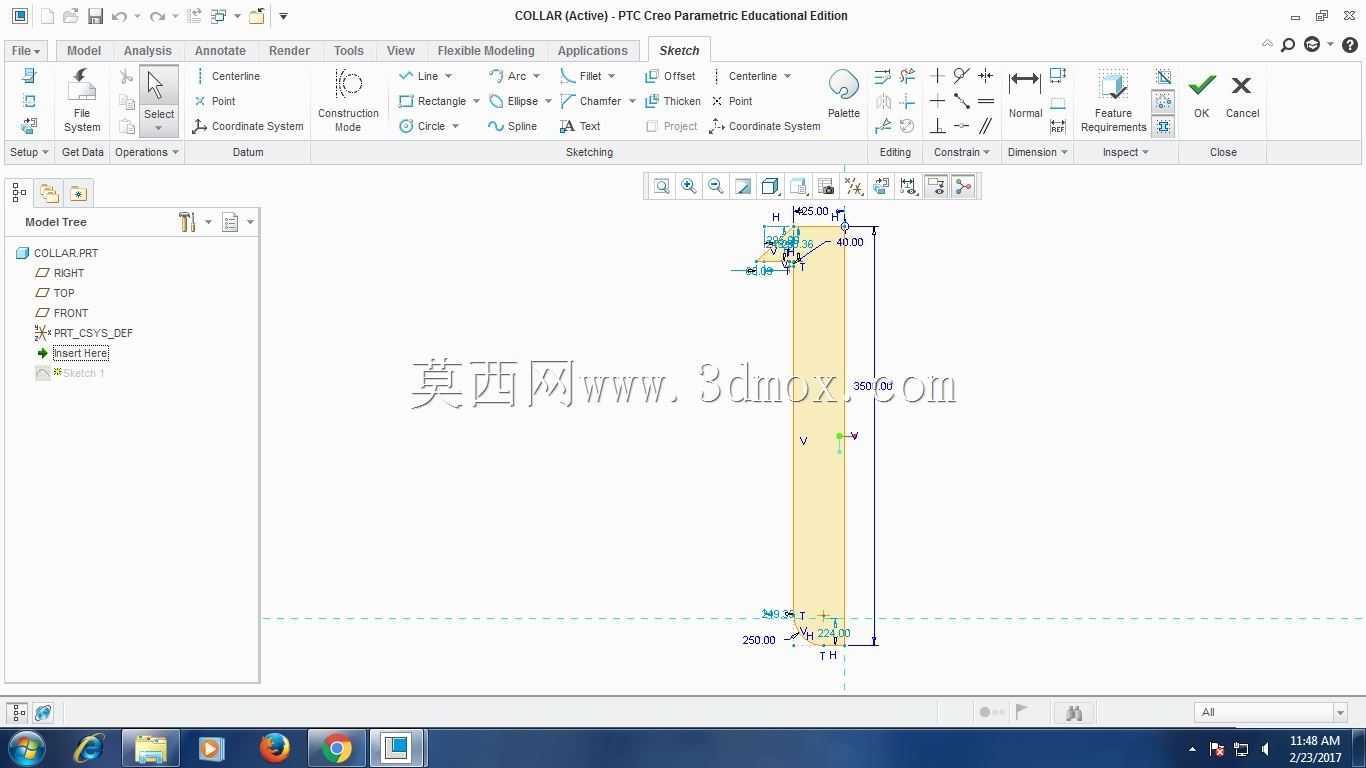Apply the parallel constraint icon
Viewport: 1366px width, 768px height.
coord(985,126)
